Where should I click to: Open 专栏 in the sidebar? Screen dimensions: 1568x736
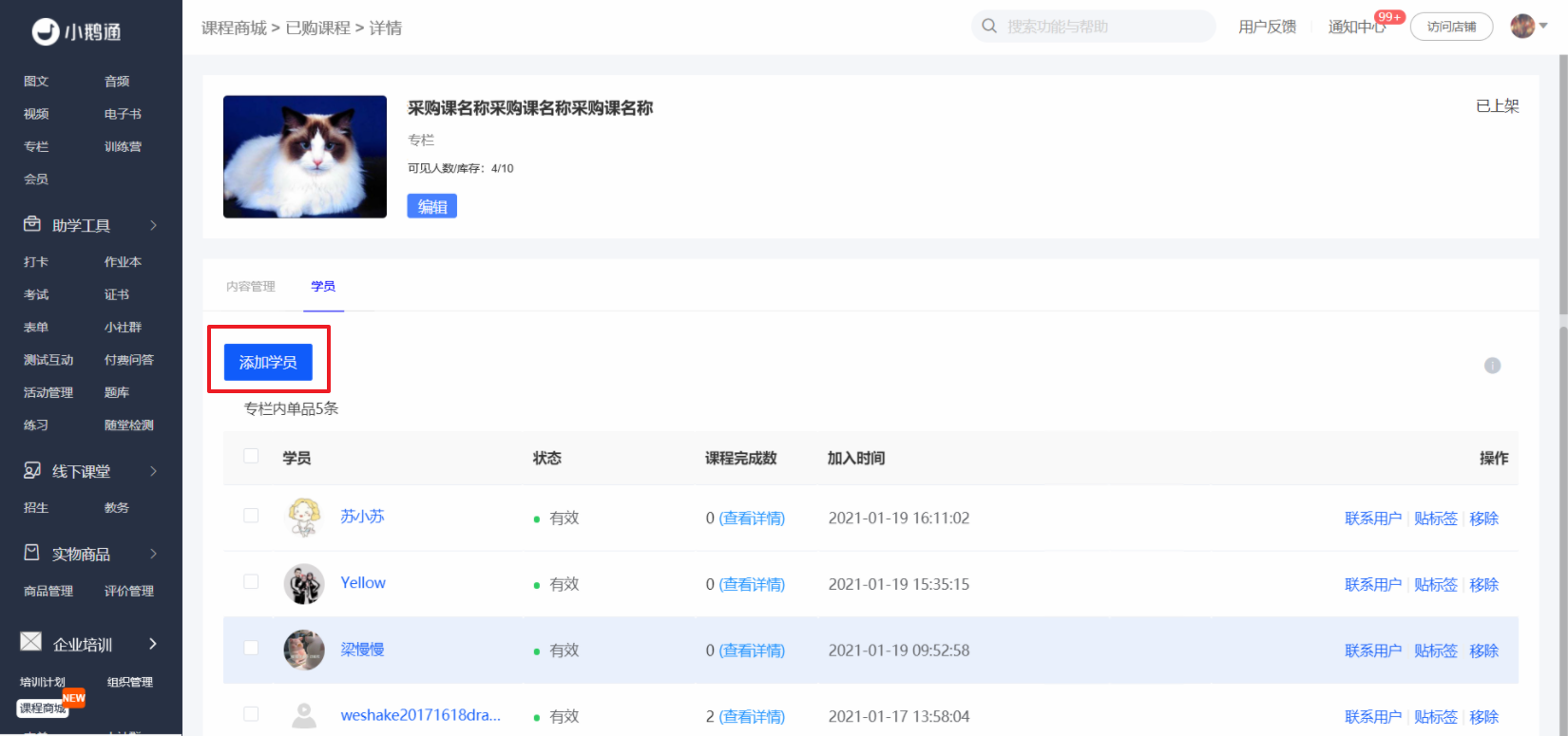[x=36, y=146]
